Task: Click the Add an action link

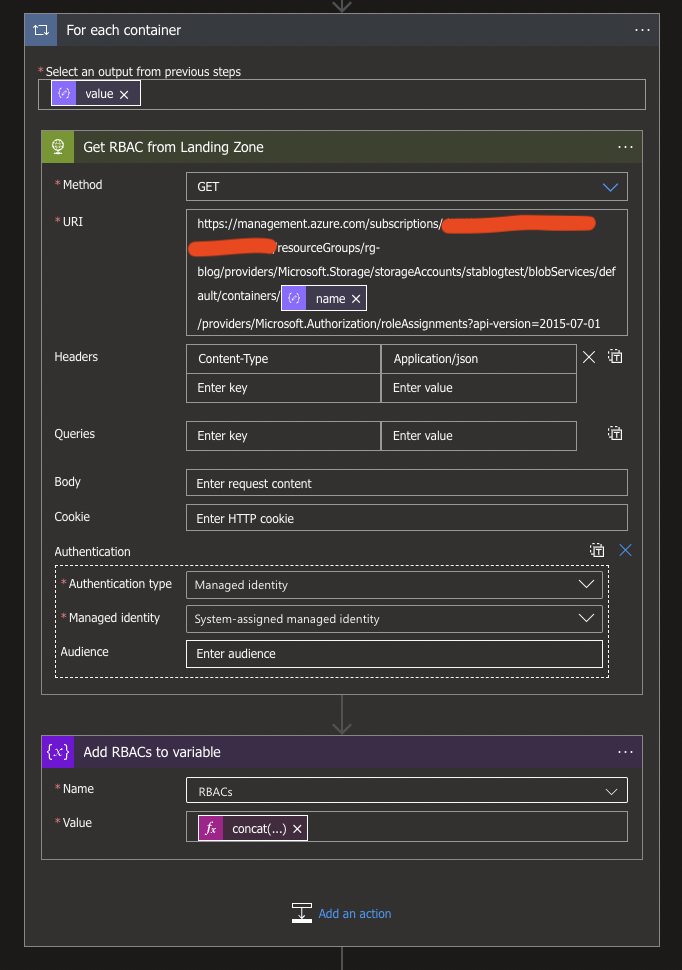Action: click(x=354, y=914)
